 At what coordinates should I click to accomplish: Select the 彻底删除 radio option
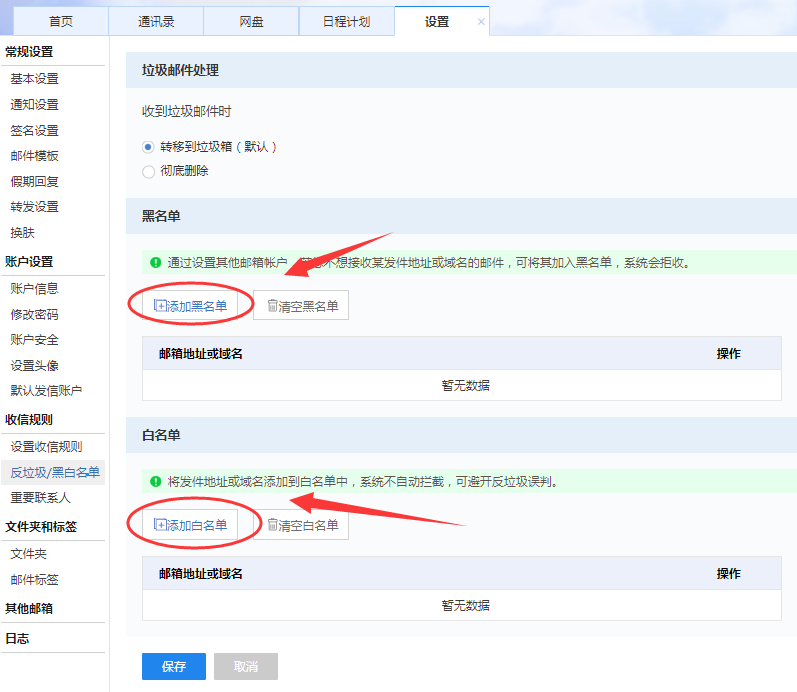tap(149, 171)
